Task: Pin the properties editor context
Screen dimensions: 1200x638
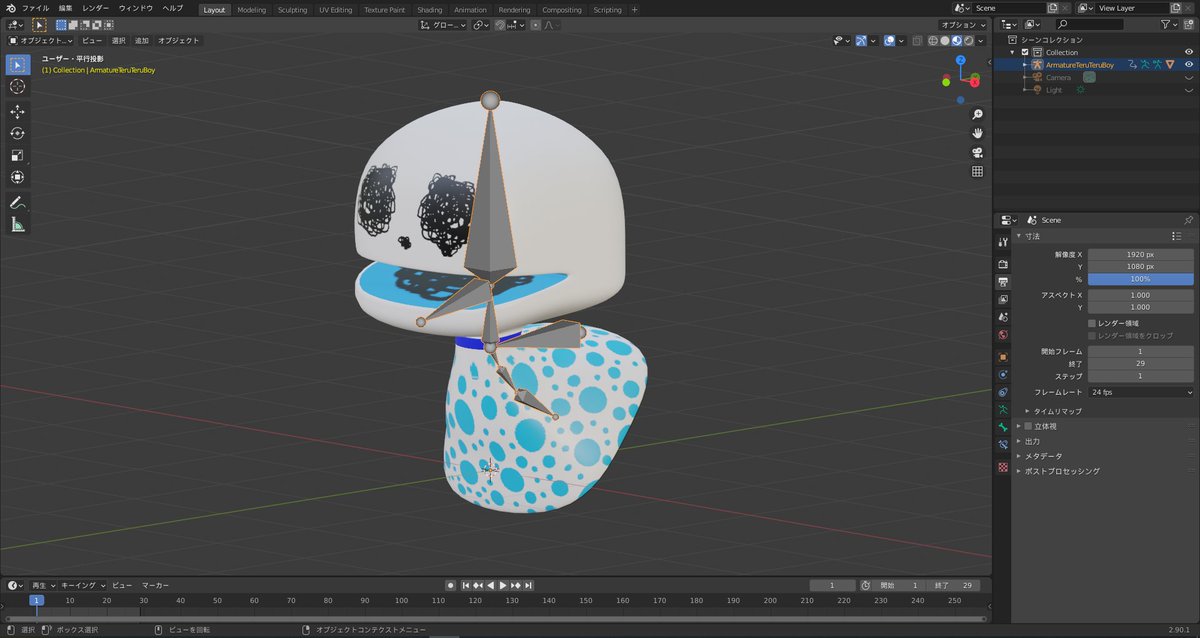Action: point(1188,220)
